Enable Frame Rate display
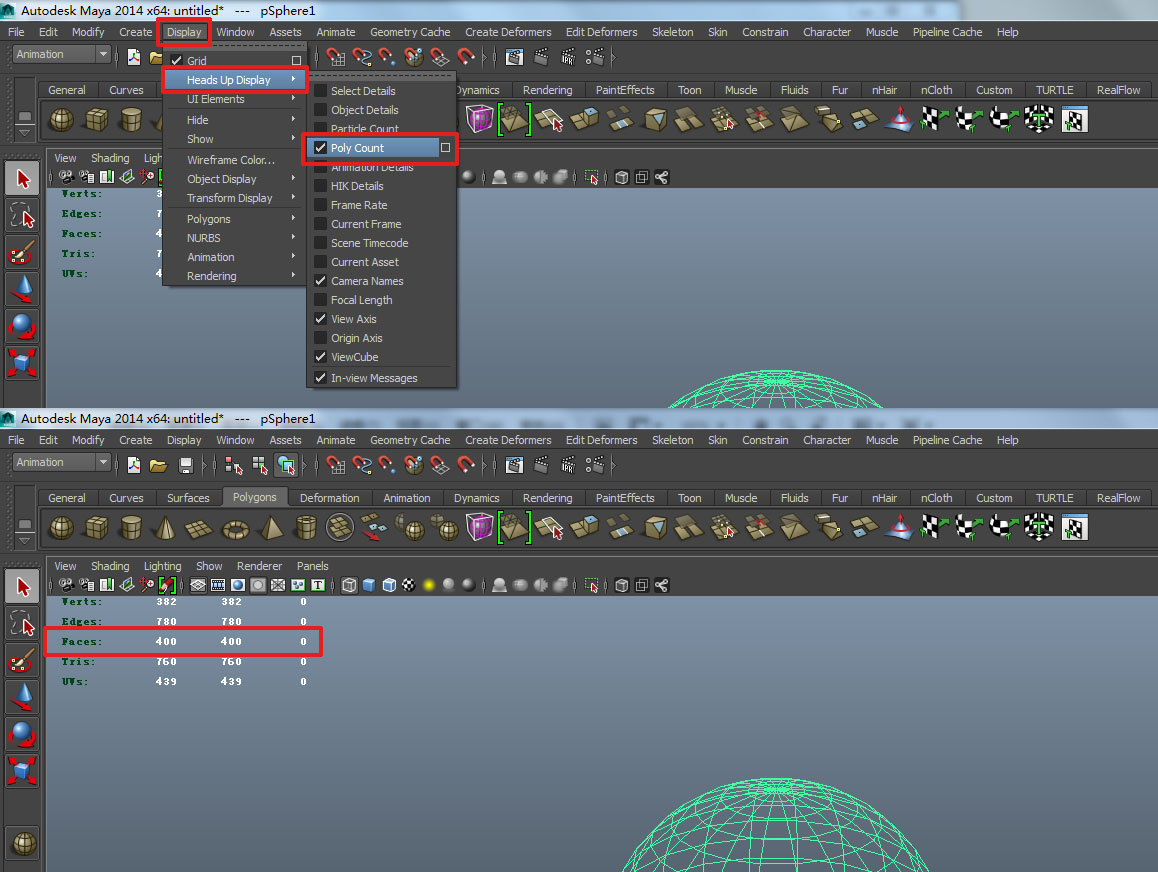Screen dimensions: 1158x872 click(321, 205)
